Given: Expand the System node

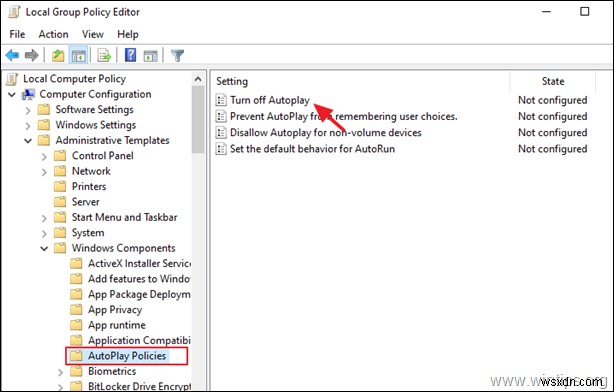Looking at the screenshot, I should tap(44, 234).
